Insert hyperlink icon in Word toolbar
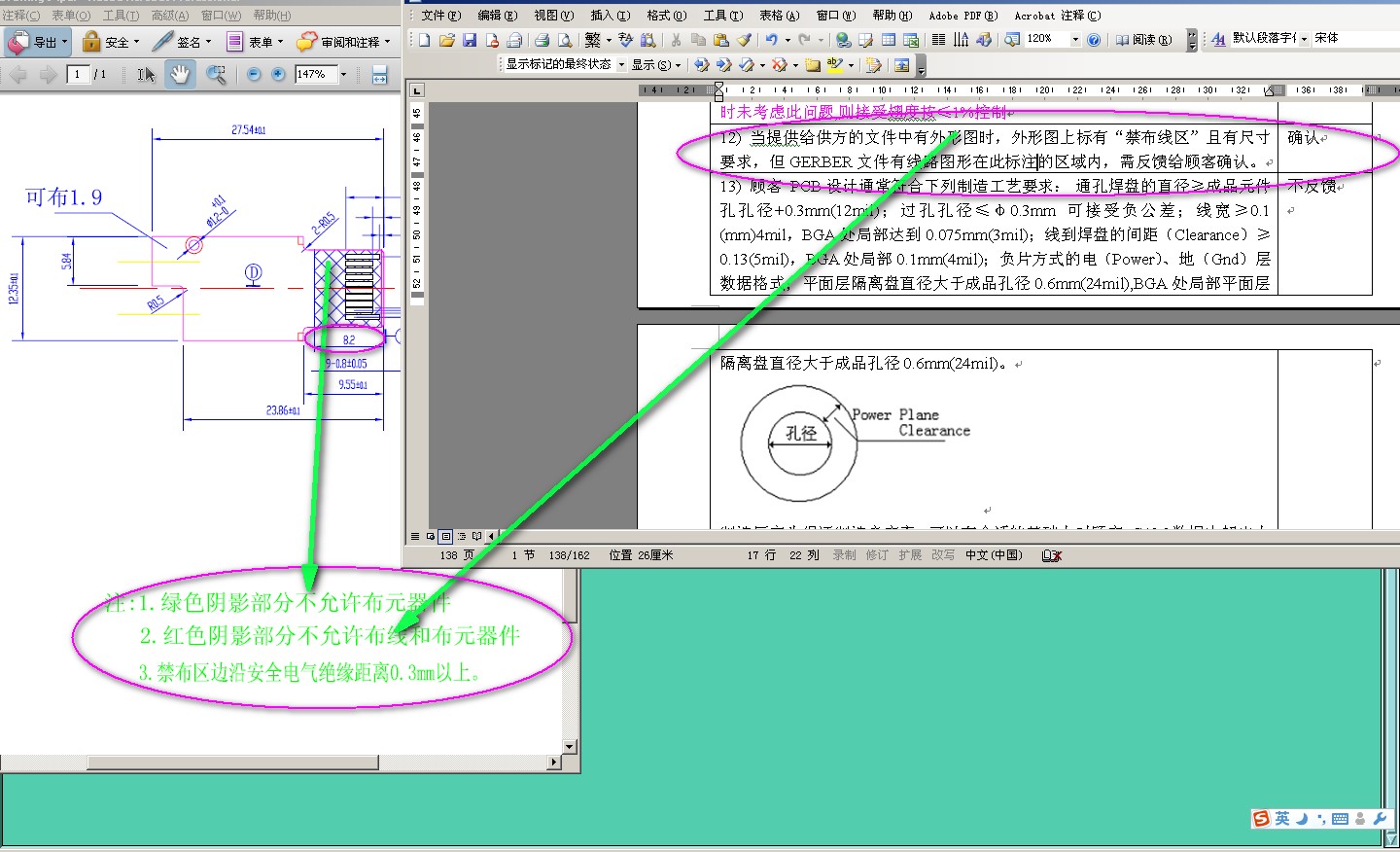 tap(843, 40)
